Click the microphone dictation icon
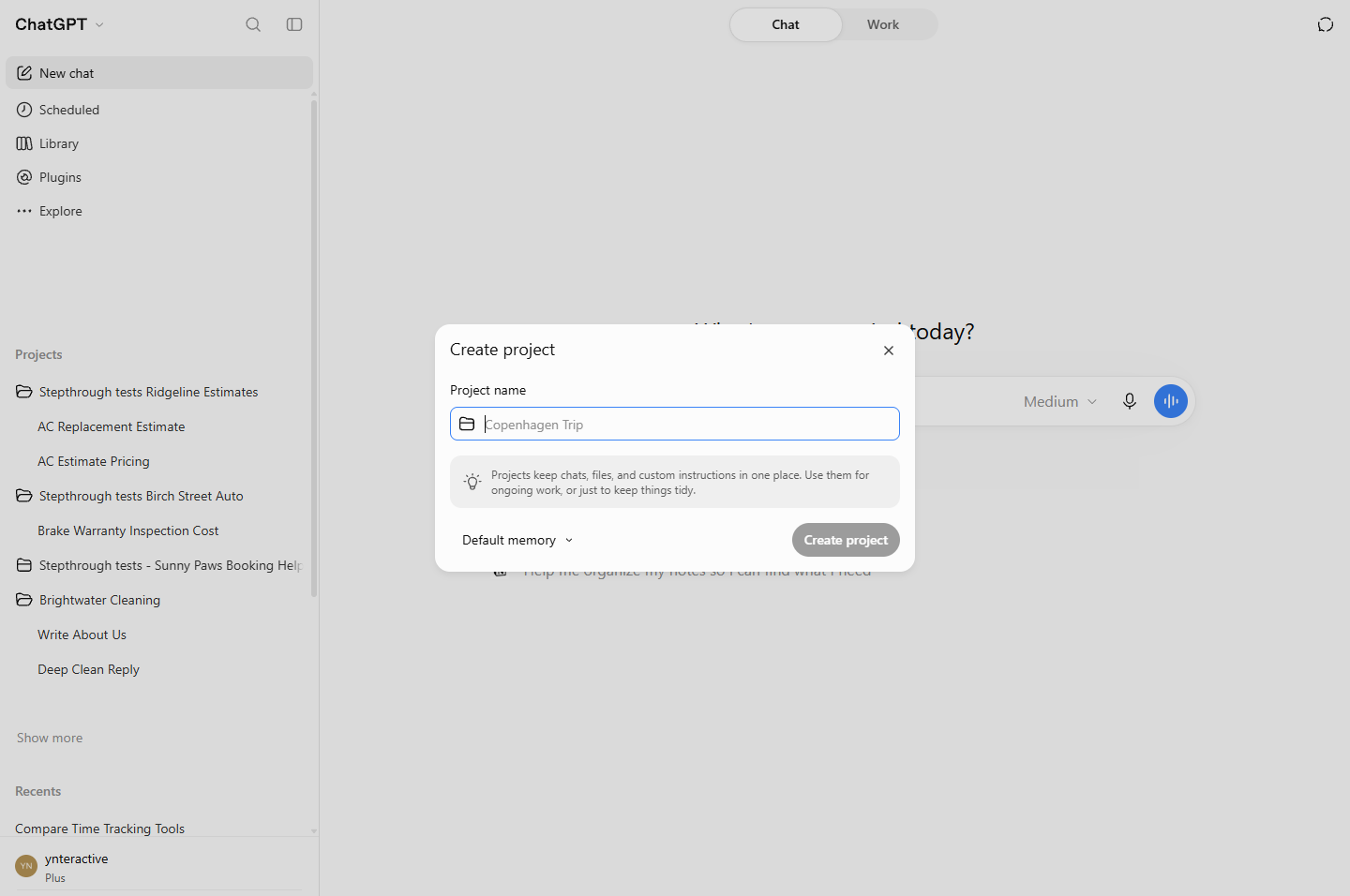 pos(1130,401)
